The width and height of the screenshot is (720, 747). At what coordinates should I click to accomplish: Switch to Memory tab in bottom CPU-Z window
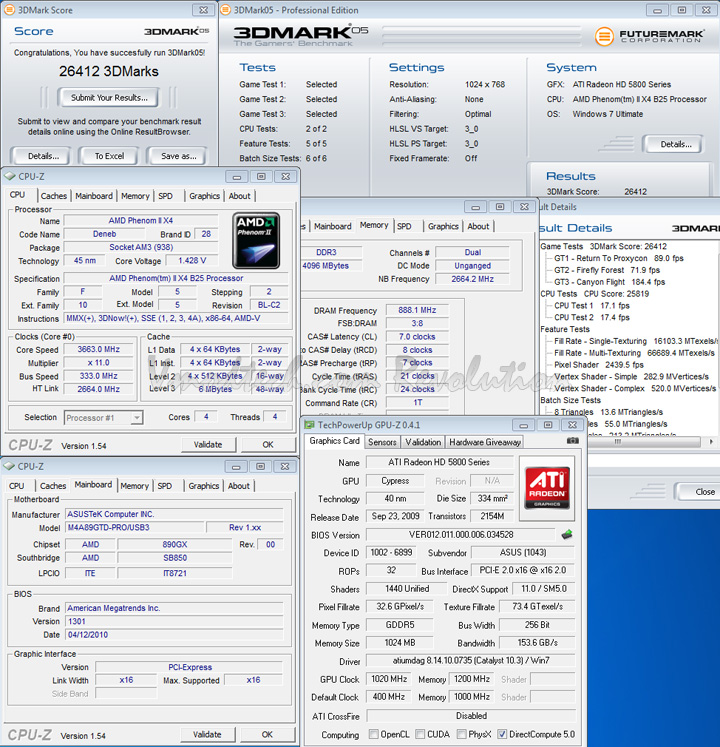pyautogui.click(x=134, y=486)
